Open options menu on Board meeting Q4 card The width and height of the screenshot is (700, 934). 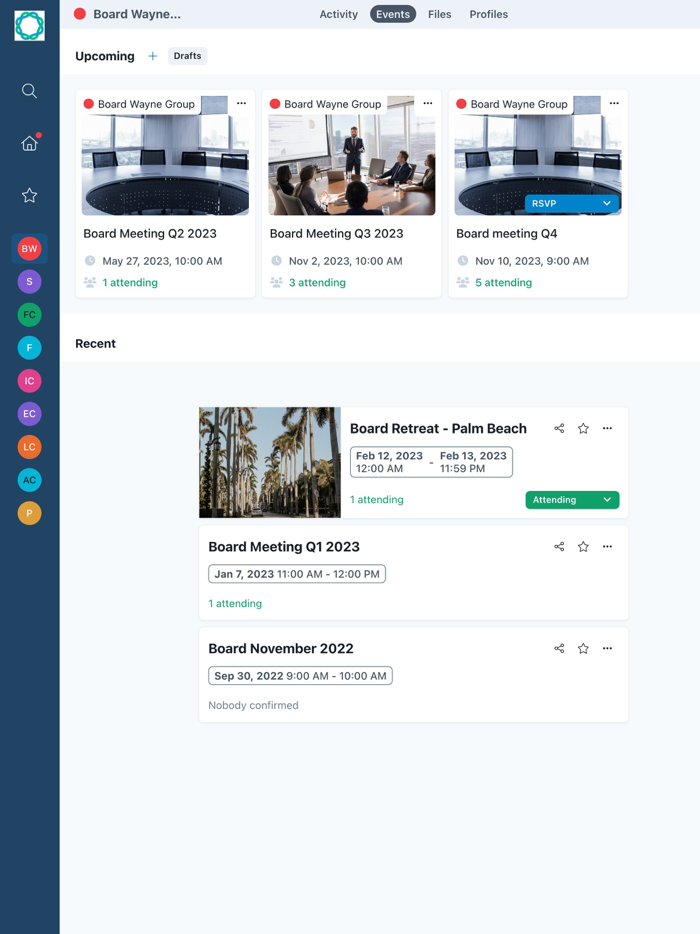coord(614,103)
